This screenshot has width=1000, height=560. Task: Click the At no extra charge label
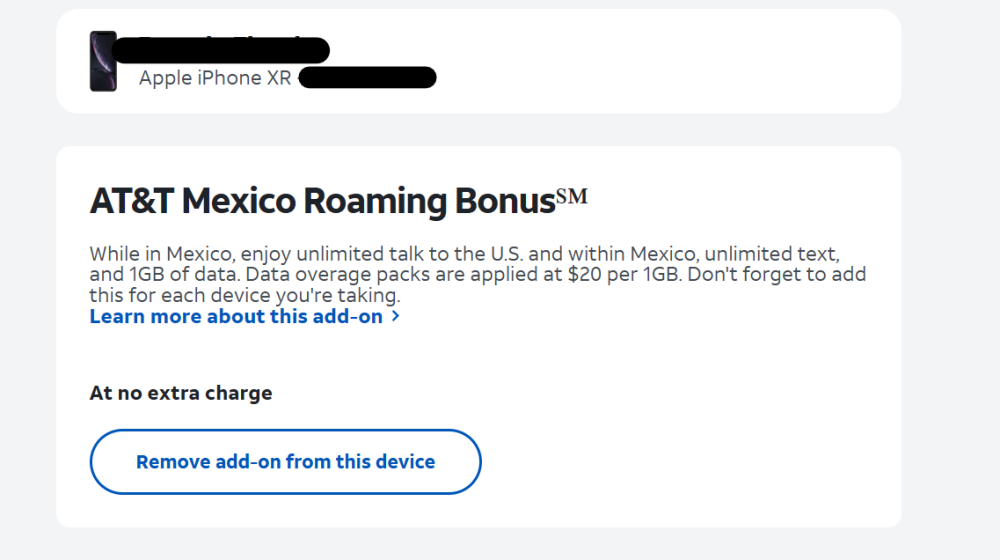click(181, 393)
